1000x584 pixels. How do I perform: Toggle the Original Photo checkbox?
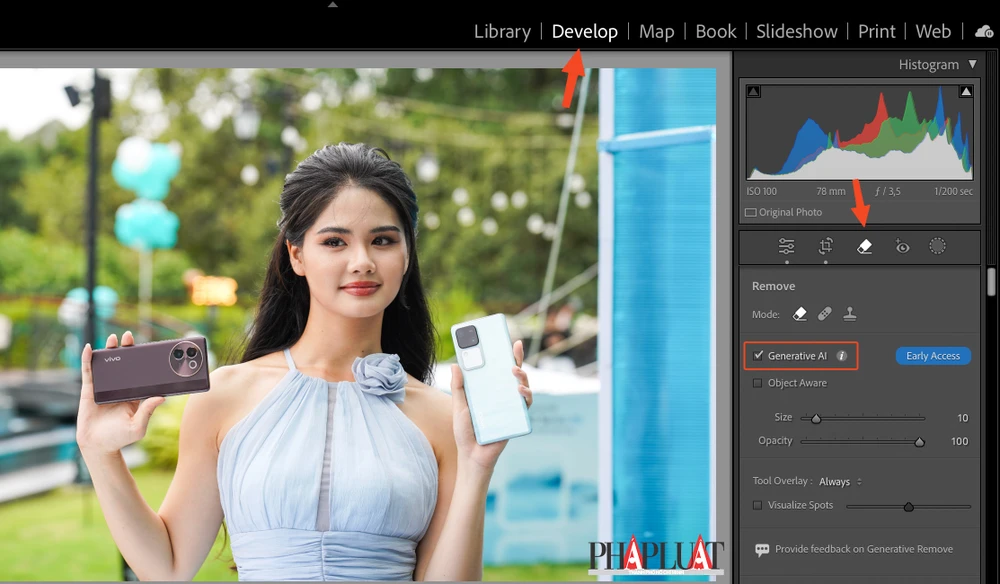[749, 212]
